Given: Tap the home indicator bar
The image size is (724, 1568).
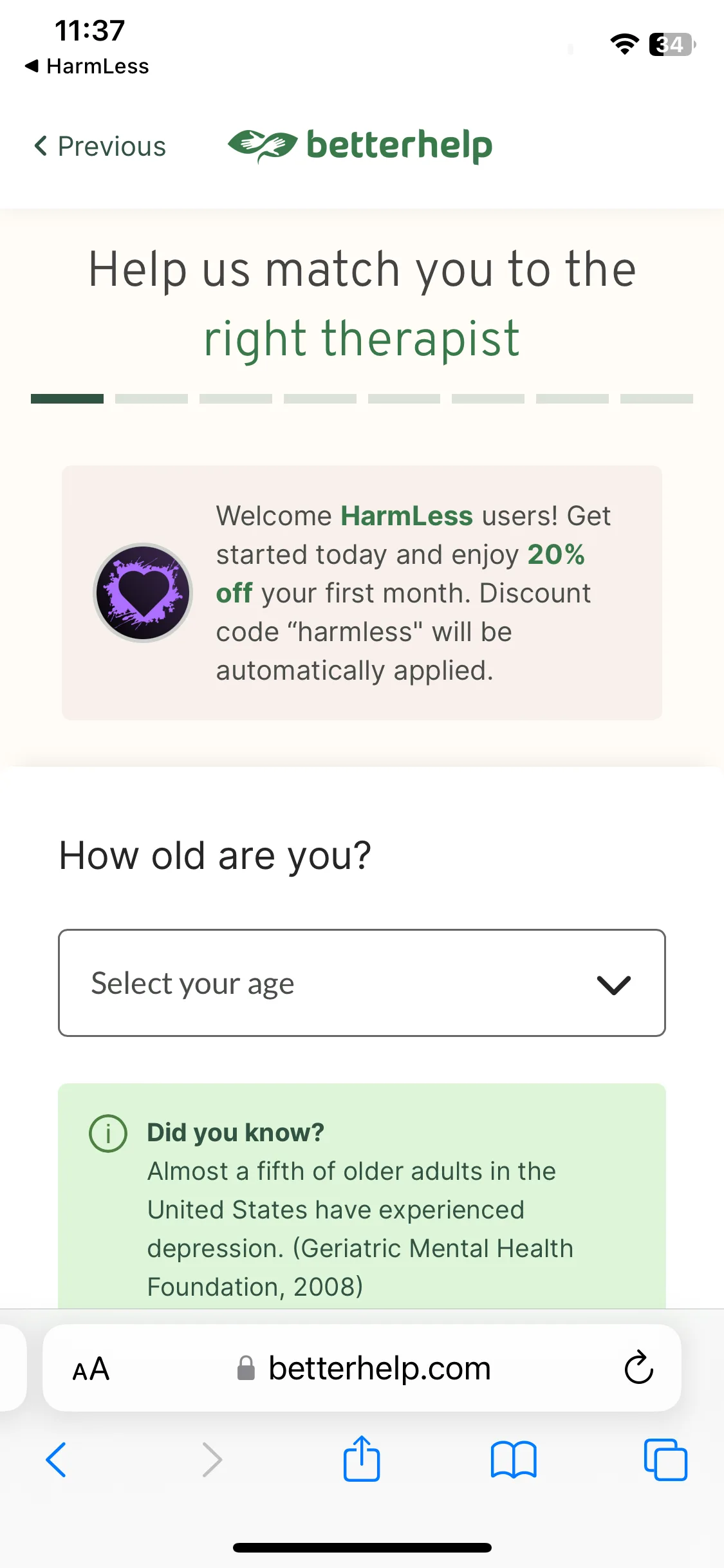Looking at the screenshot, I should point(362,1547).
